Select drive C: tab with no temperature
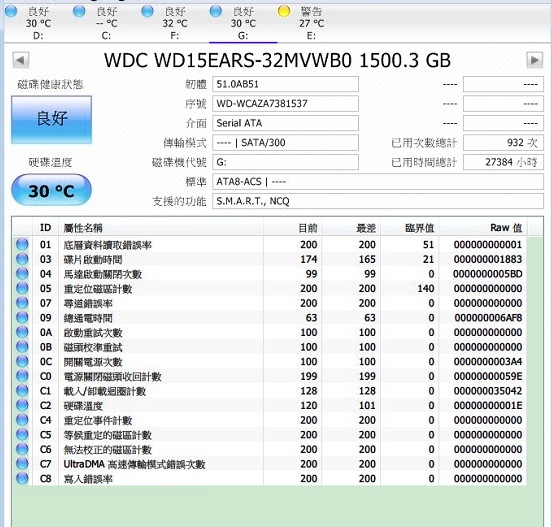Viewport: 552px width, 527px height. click(x=106, y=23)
